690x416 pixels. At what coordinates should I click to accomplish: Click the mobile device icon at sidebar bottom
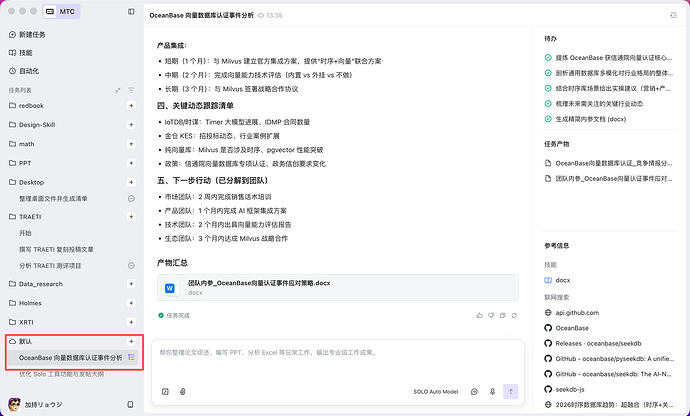click(130, 404)
